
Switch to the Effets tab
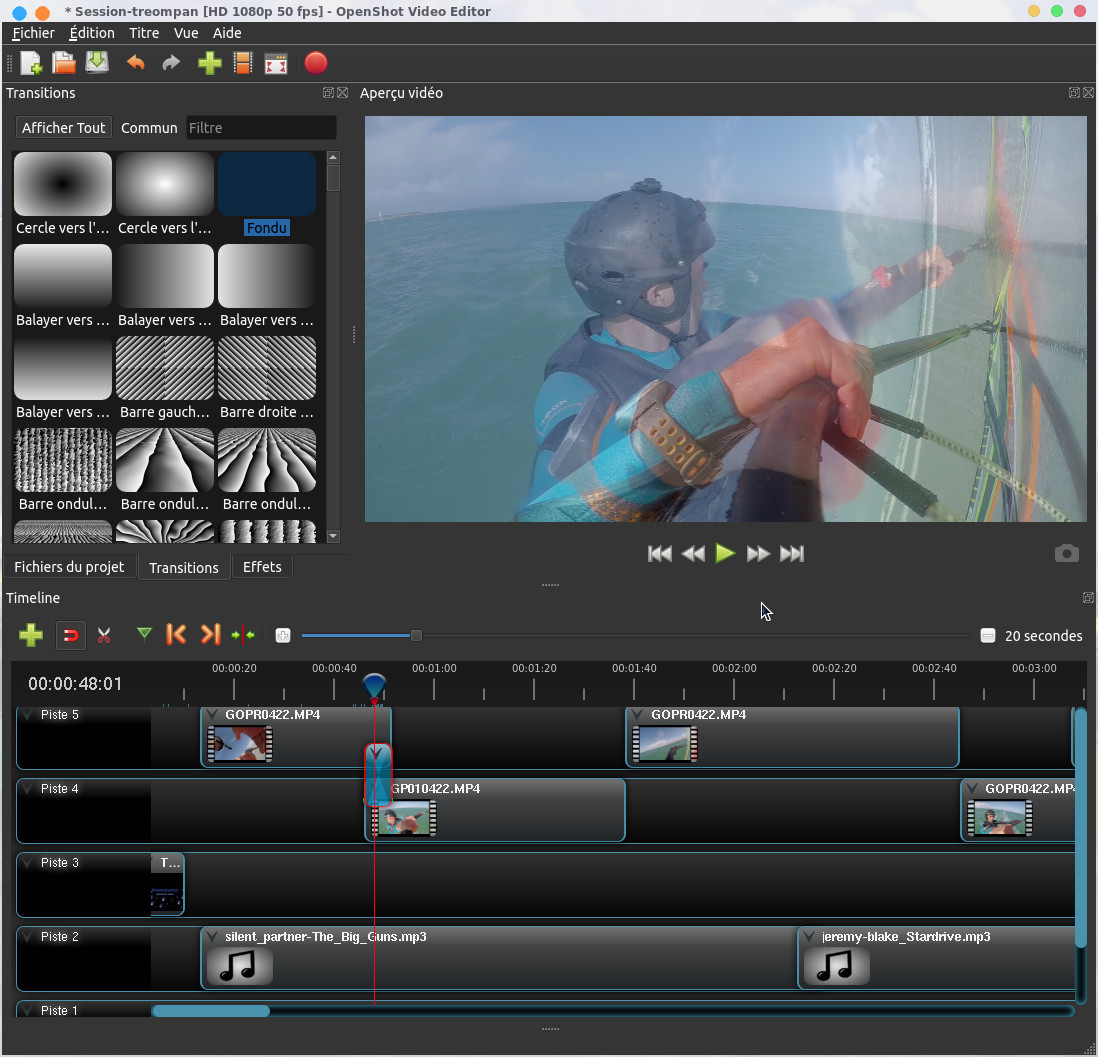262,567
